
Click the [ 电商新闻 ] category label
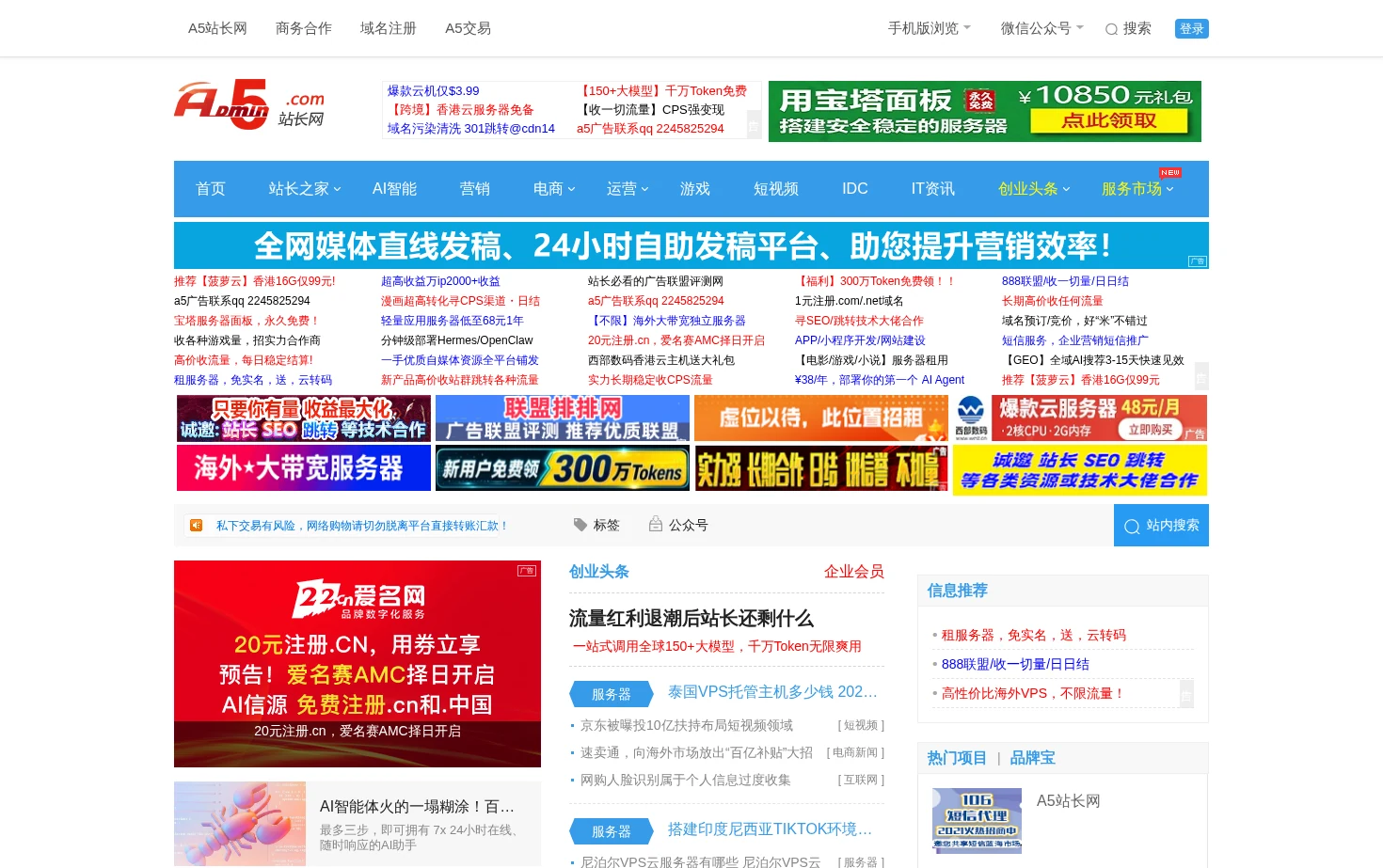855,753
